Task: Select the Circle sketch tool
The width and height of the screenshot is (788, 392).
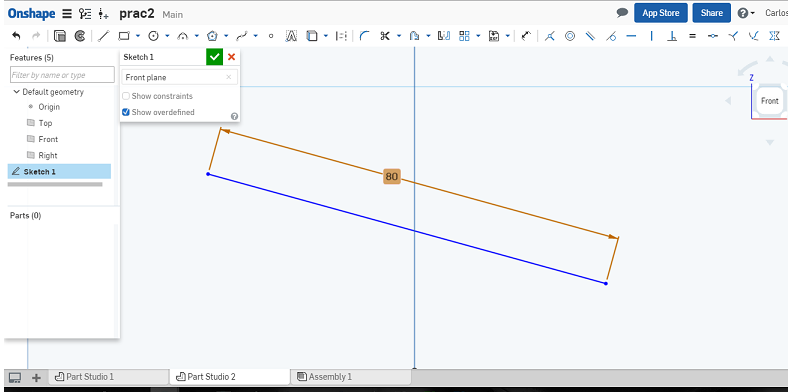Action: pos(153,36)
